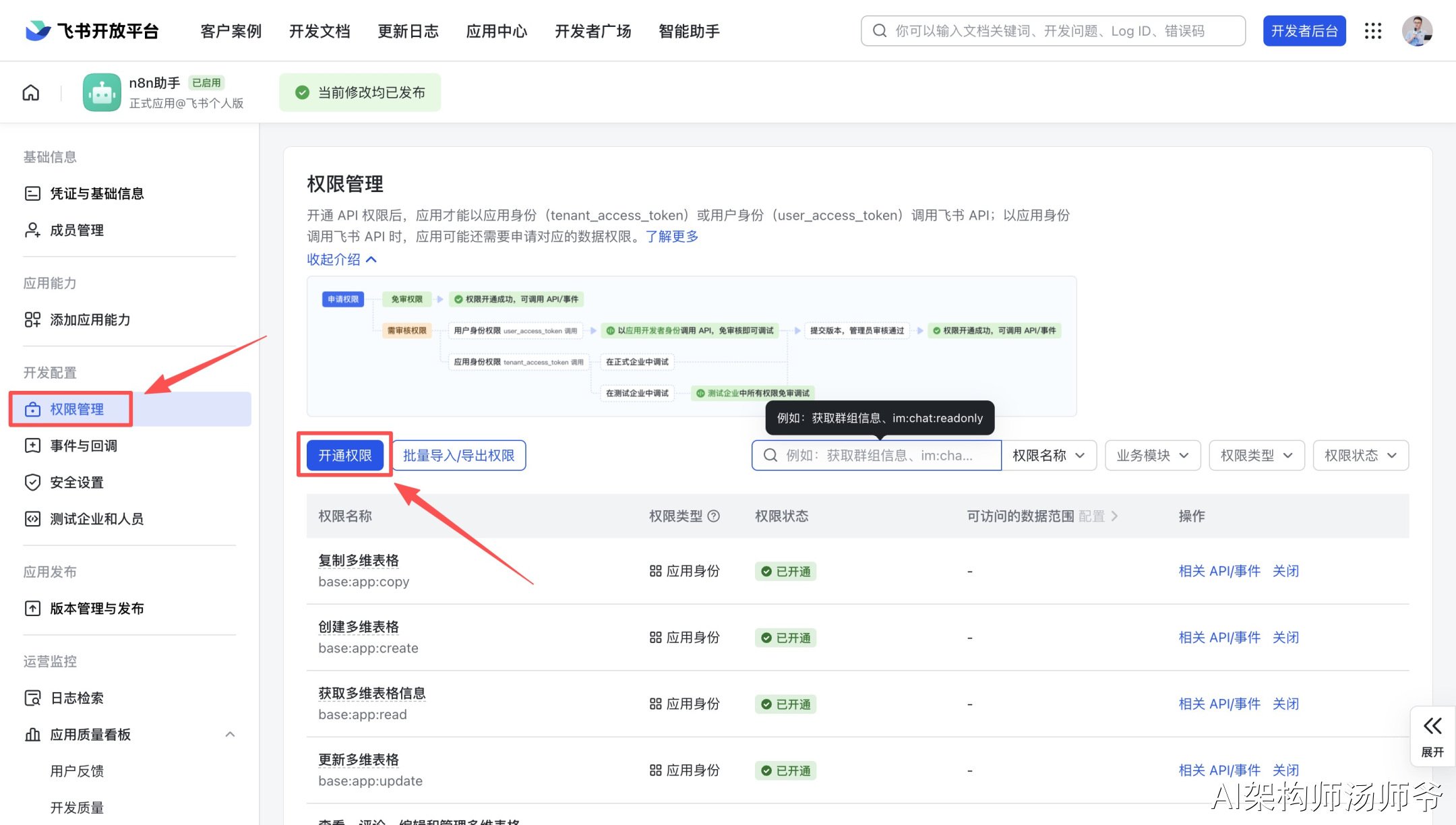This screenshot has width=1456, height=825.
Task: Open the 权限名称 filter dropdown
Action: pos(1049,456)
